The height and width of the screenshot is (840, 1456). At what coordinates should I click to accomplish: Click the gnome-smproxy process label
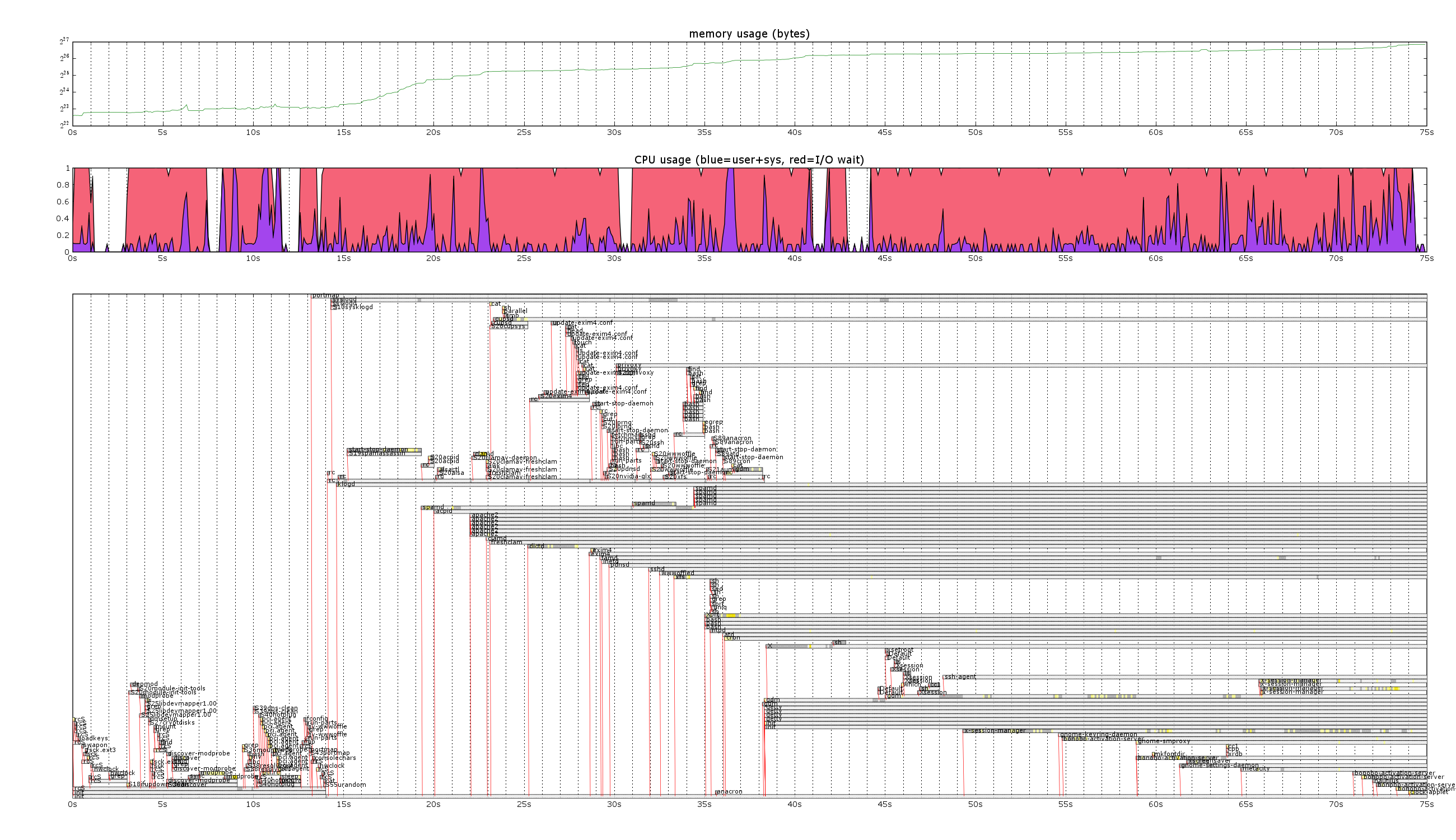1165,741
